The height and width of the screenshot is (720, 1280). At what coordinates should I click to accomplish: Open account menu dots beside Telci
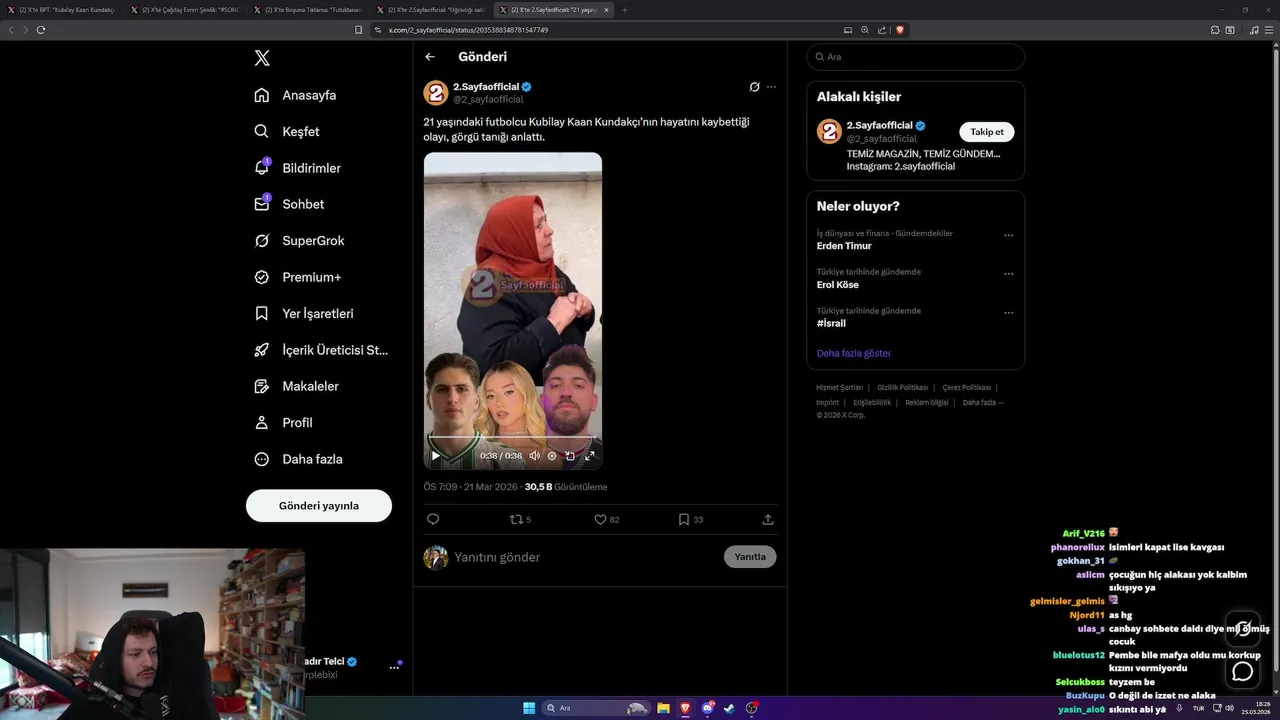click(394, 668)
